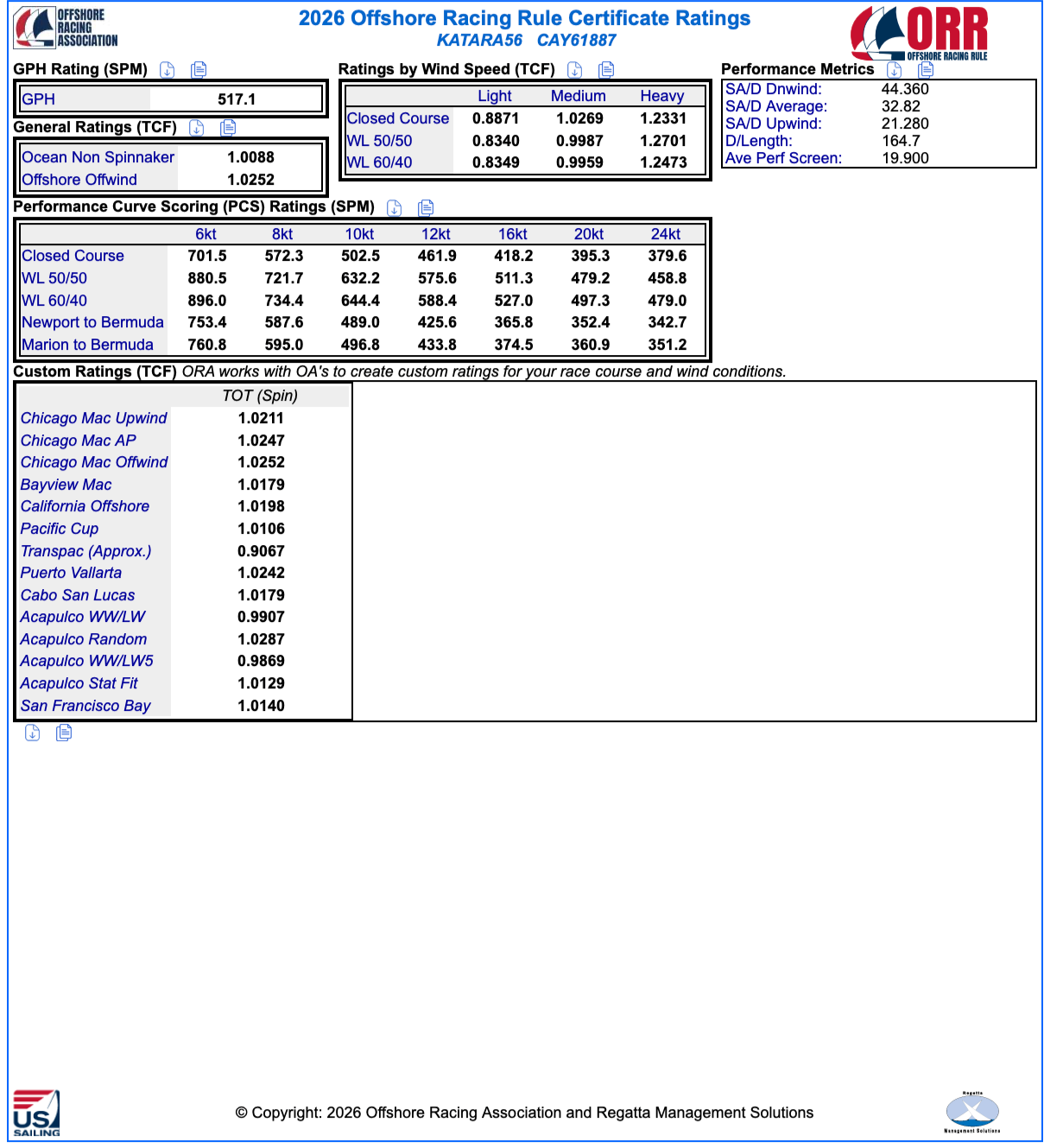Click the 6kt column header
Screen dimensions: 1044x1148
(x=206, y=234)
